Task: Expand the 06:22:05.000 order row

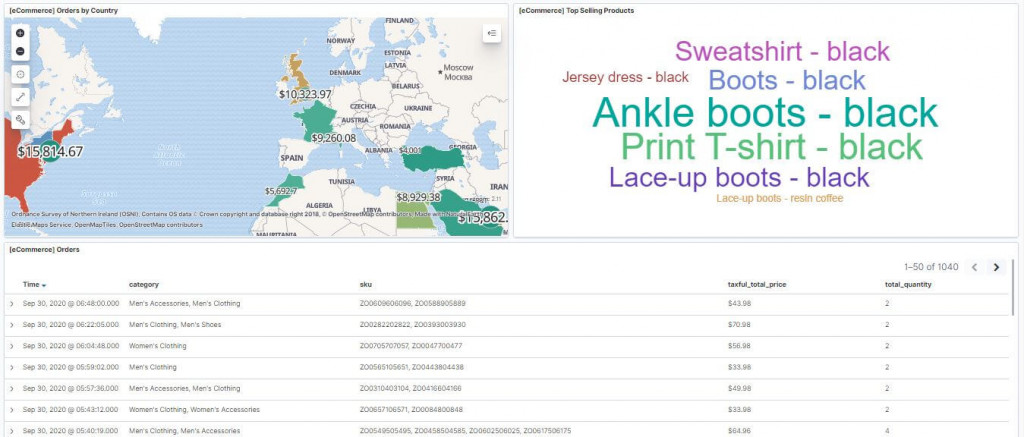Action: coord(12,325)
